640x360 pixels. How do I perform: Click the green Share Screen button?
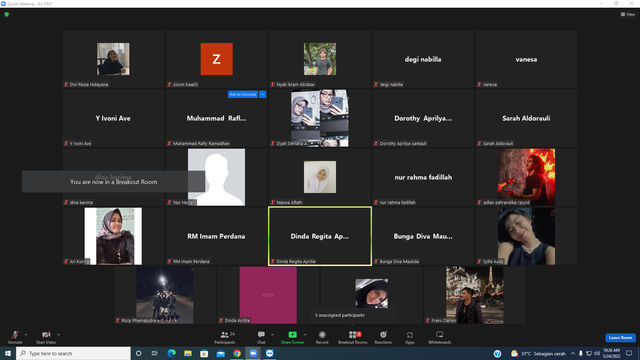(x=292, y=337)
